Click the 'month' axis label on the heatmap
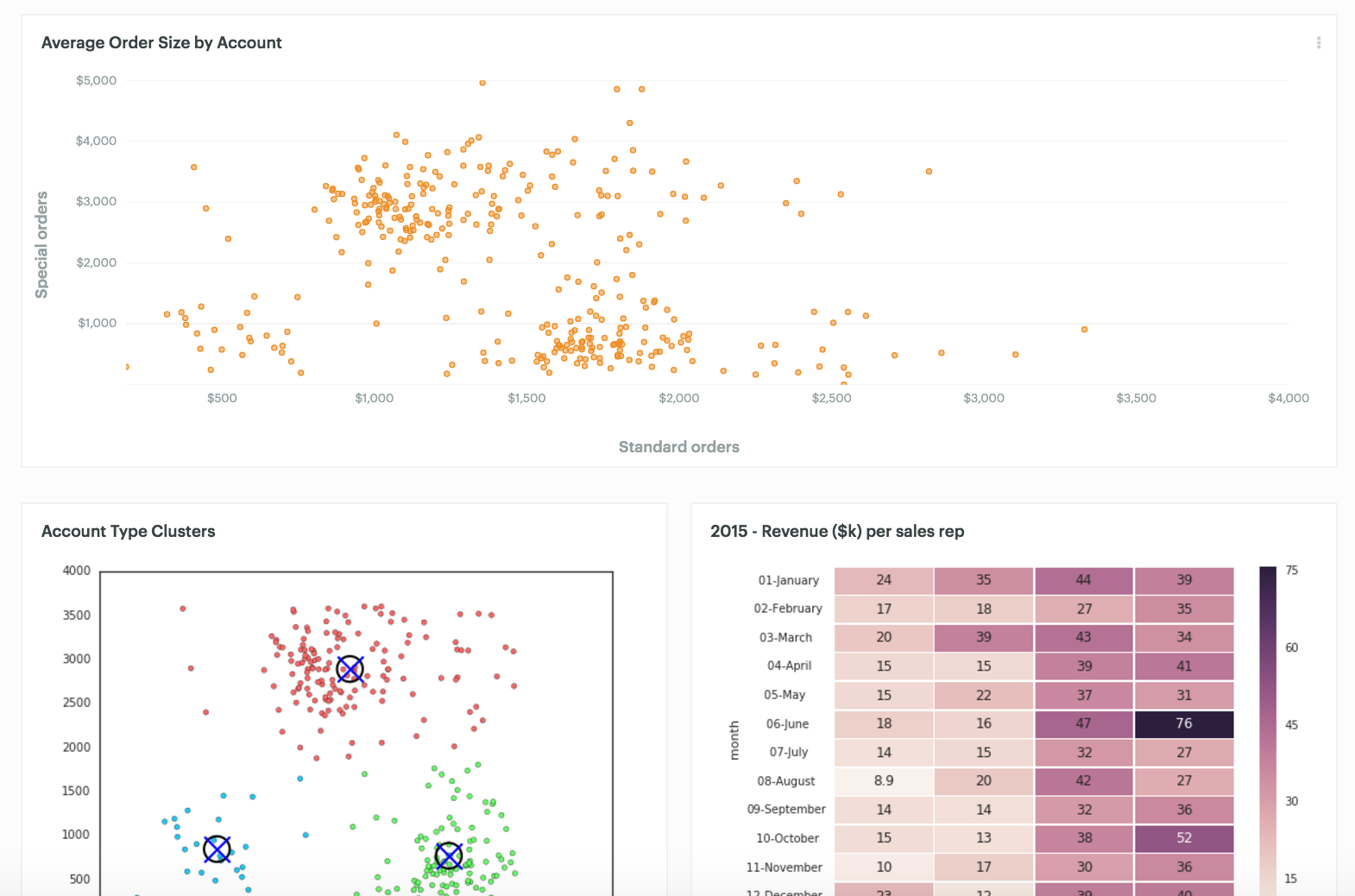The image size is (1355, 896). tap(734, 741)
